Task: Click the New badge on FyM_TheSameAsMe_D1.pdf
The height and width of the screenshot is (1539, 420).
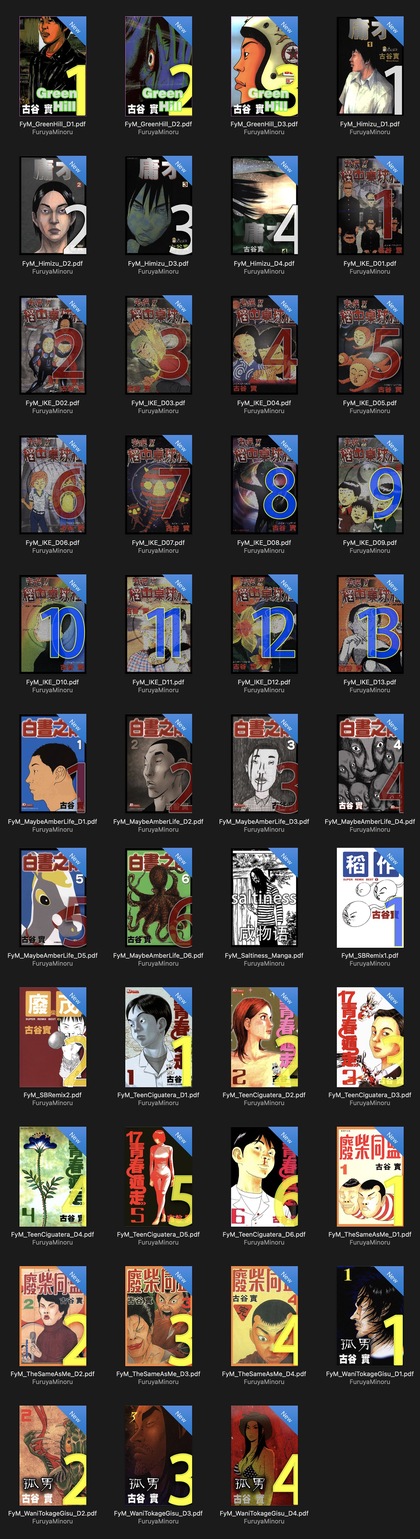Action: (x=392, y=1139)
